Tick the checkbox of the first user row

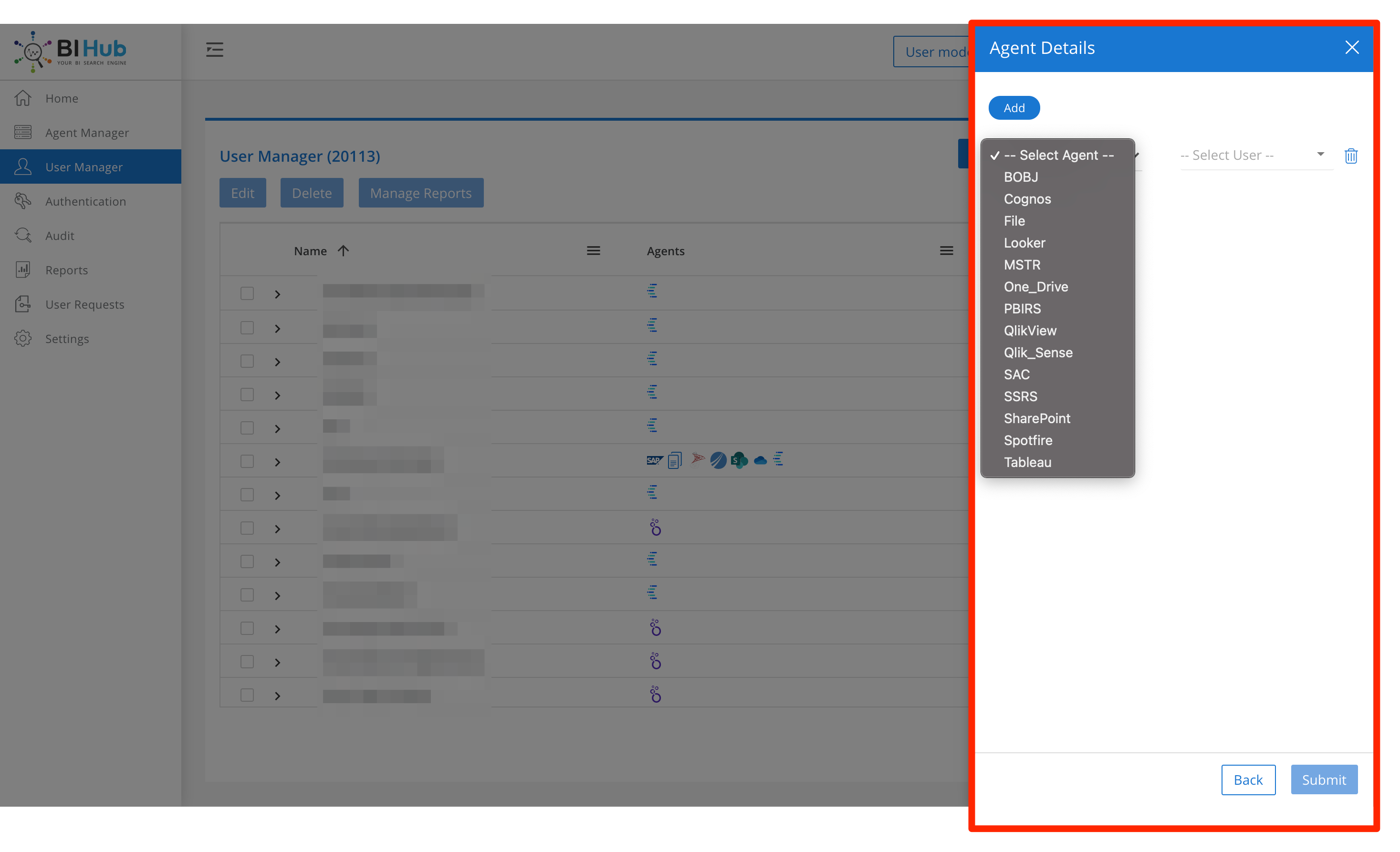coord(247,294)
